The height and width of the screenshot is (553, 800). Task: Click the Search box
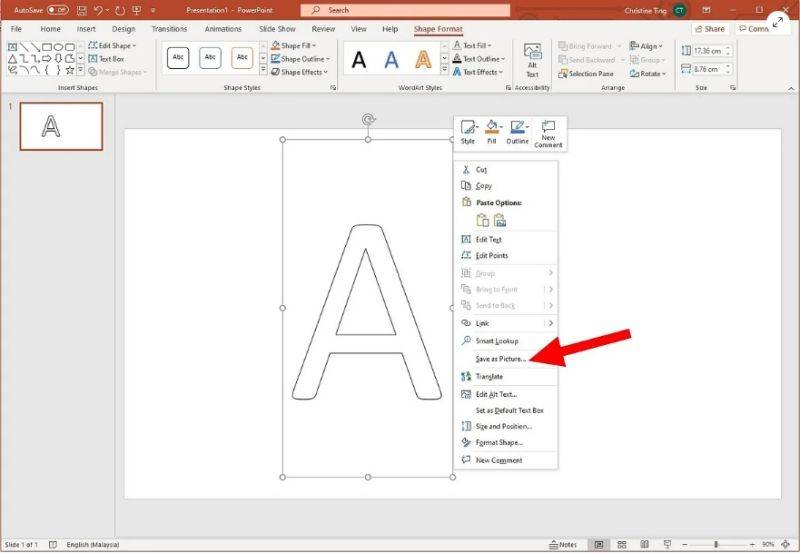tap(405, 10)
